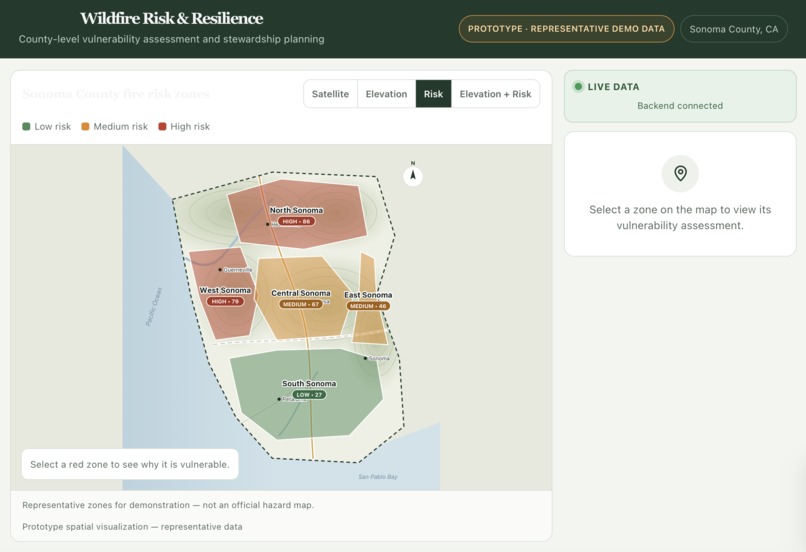Click the Petaluma town marker in South Sonoma
Image resolution: width=806 pixels, height=552 pixels.
tap(279, 399)
